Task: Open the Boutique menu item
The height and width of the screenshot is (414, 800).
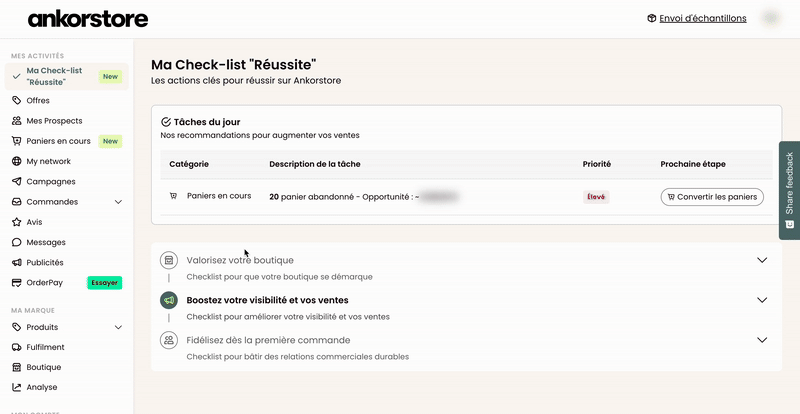Action: [x=43, y=367]
